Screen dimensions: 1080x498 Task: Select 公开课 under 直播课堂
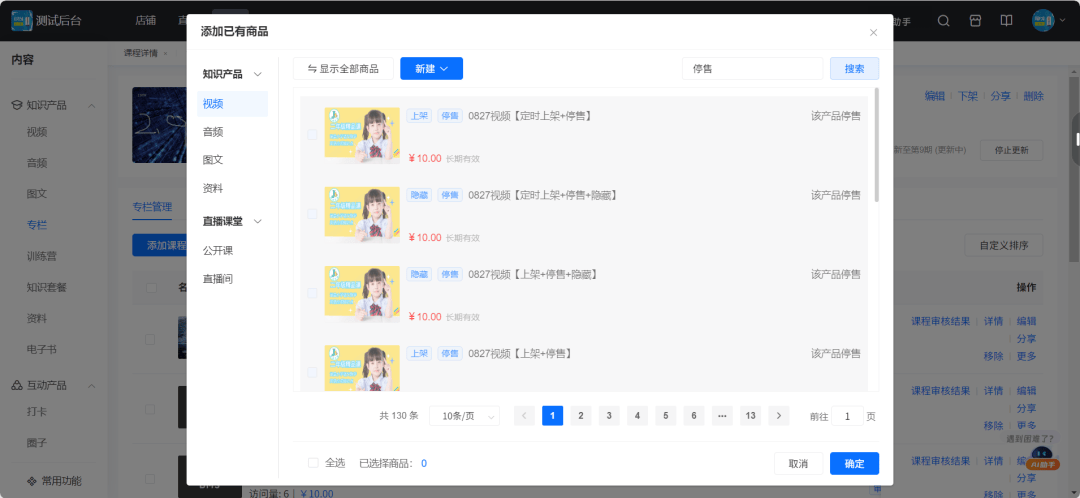(x=218, y=250)
